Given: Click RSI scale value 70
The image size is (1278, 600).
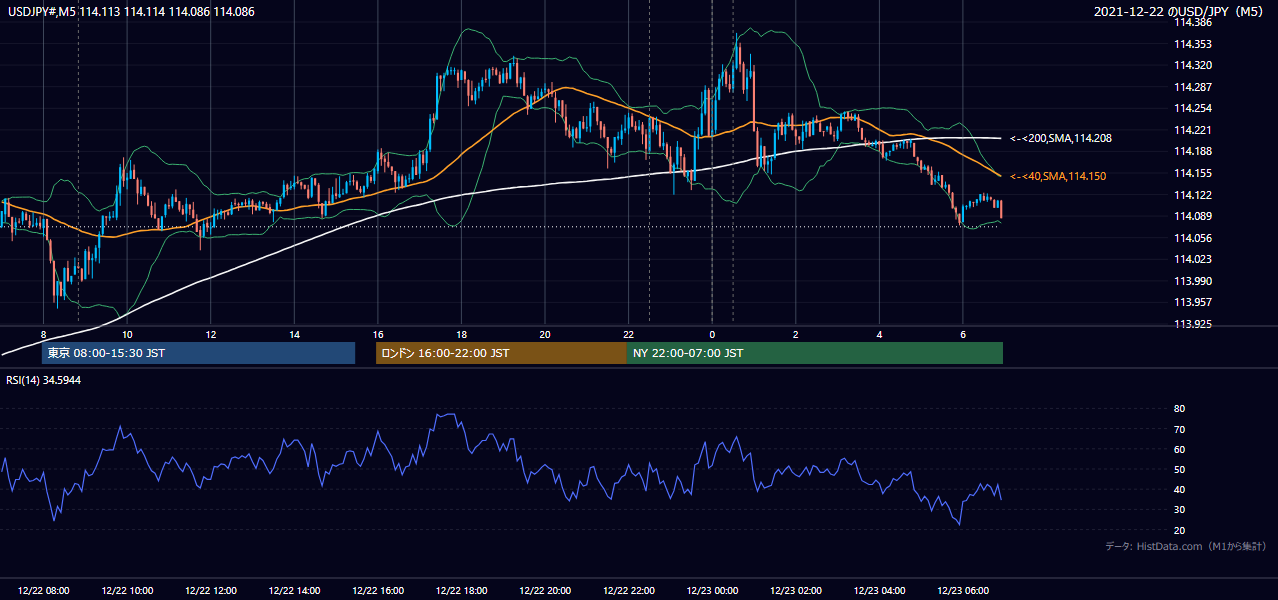Looking at the screenshot, I should pyautogui.click(x=1180, y=429).
